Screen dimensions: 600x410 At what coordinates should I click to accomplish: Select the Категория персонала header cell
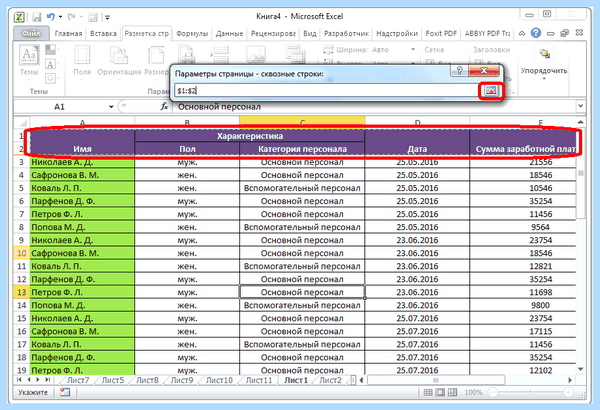tap(302, 149)
